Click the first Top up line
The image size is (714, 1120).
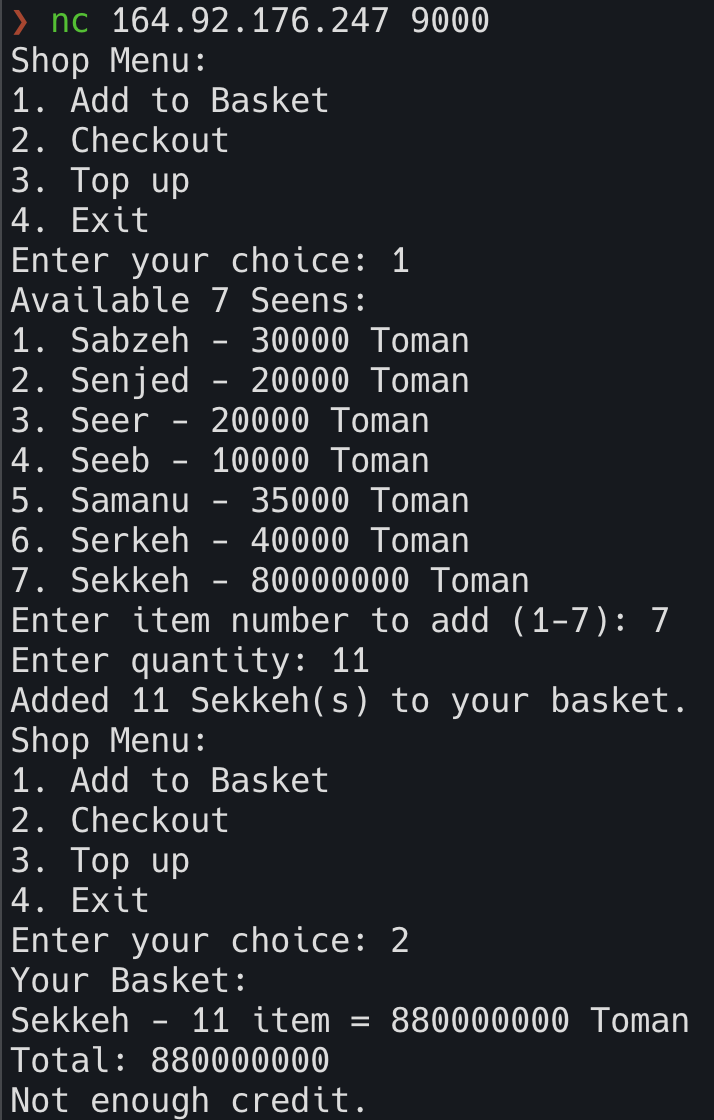pyautogui.click(x=100, y=181)
